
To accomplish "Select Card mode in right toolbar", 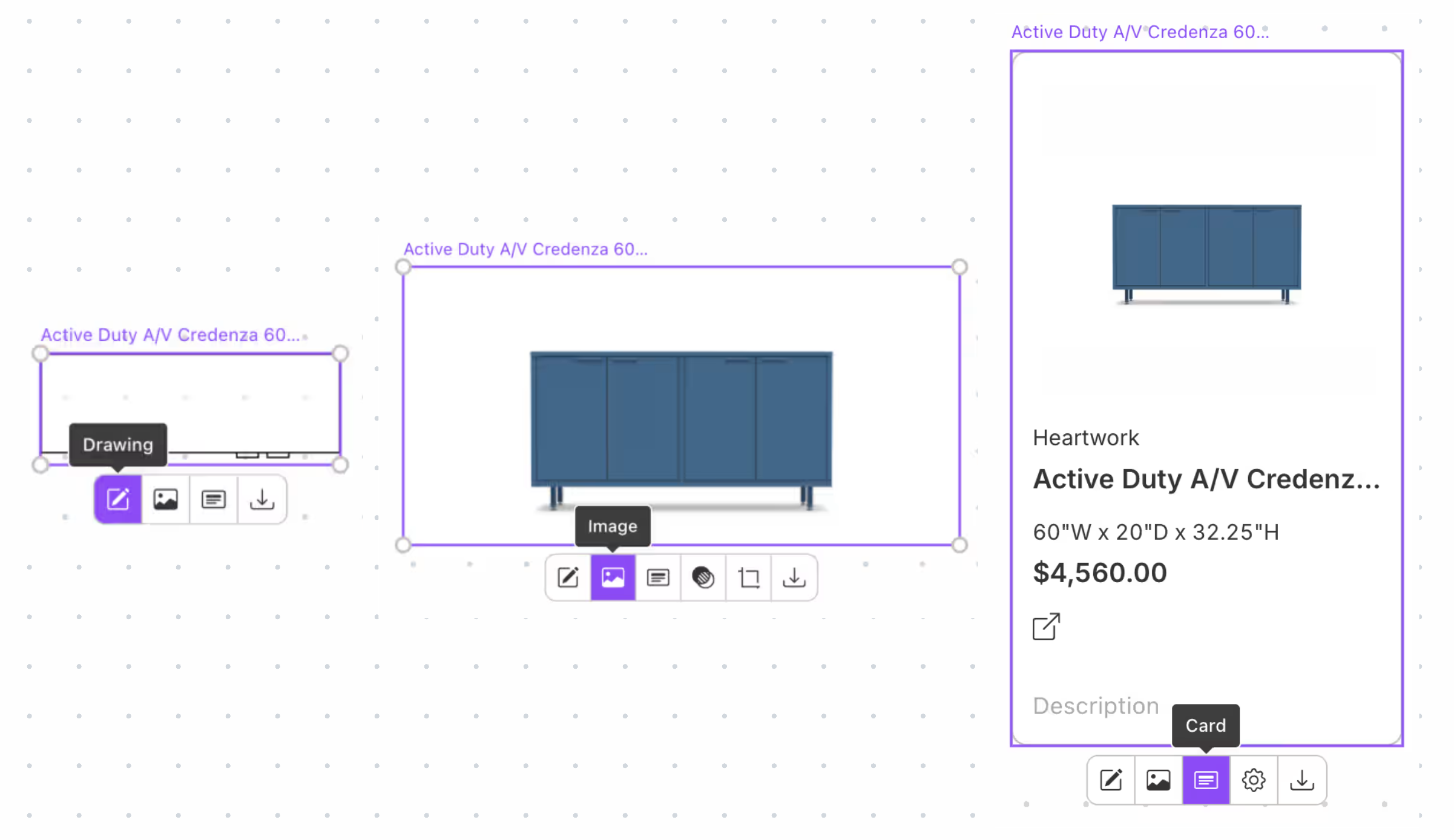I will 1206,780.
